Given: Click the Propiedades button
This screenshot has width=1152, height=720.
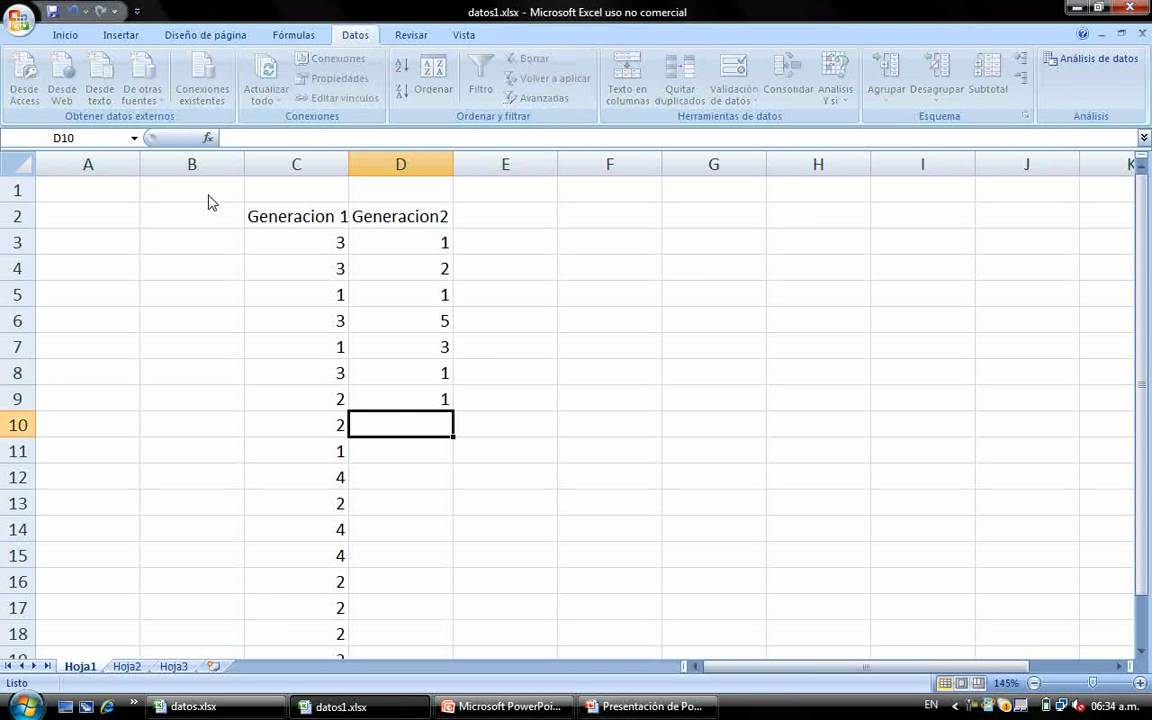Looking at the screenshot, I should tap(331, 78).
